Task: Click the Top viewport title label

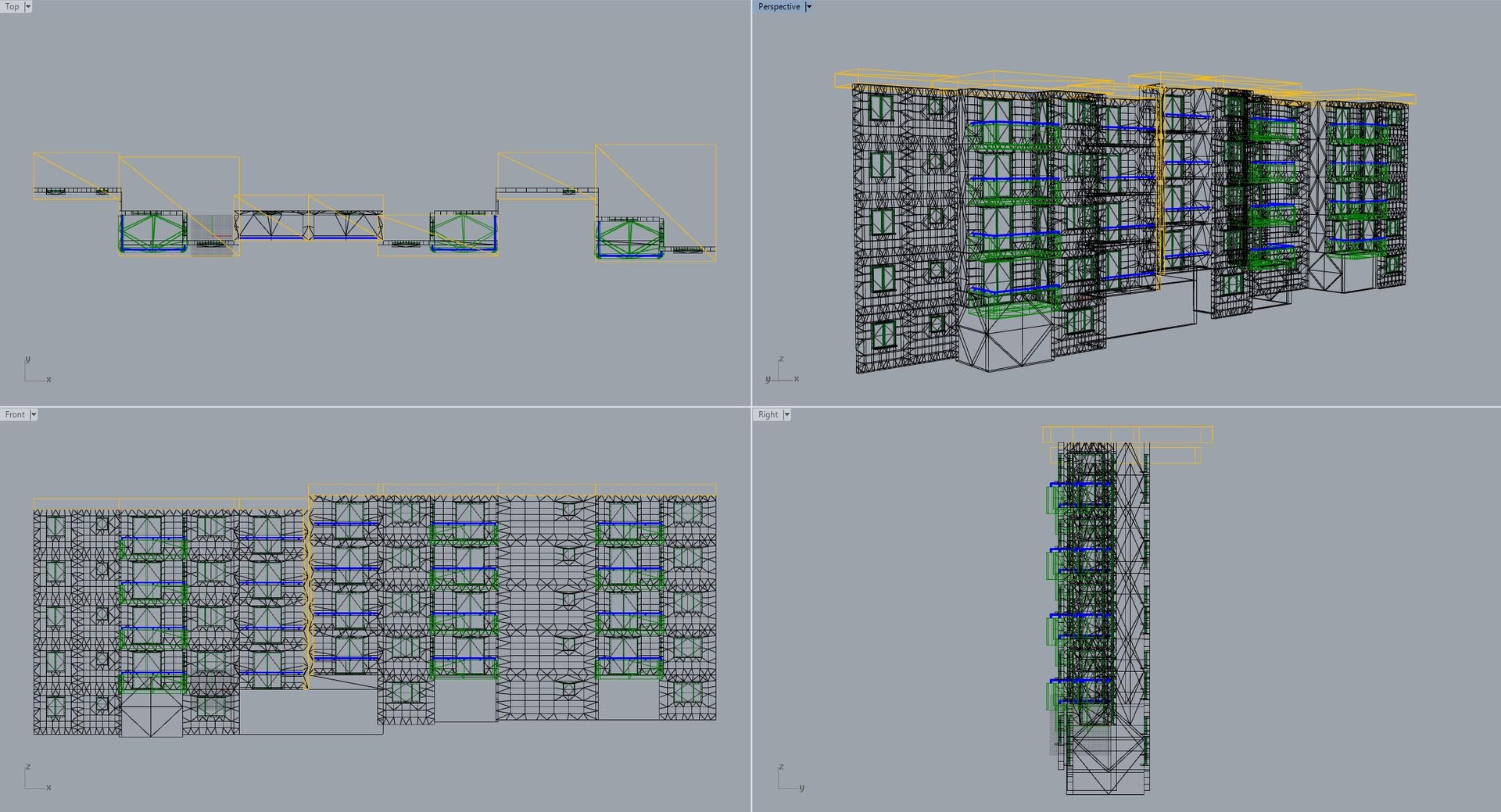Action: pyautogui.click(x=12, y=6)
